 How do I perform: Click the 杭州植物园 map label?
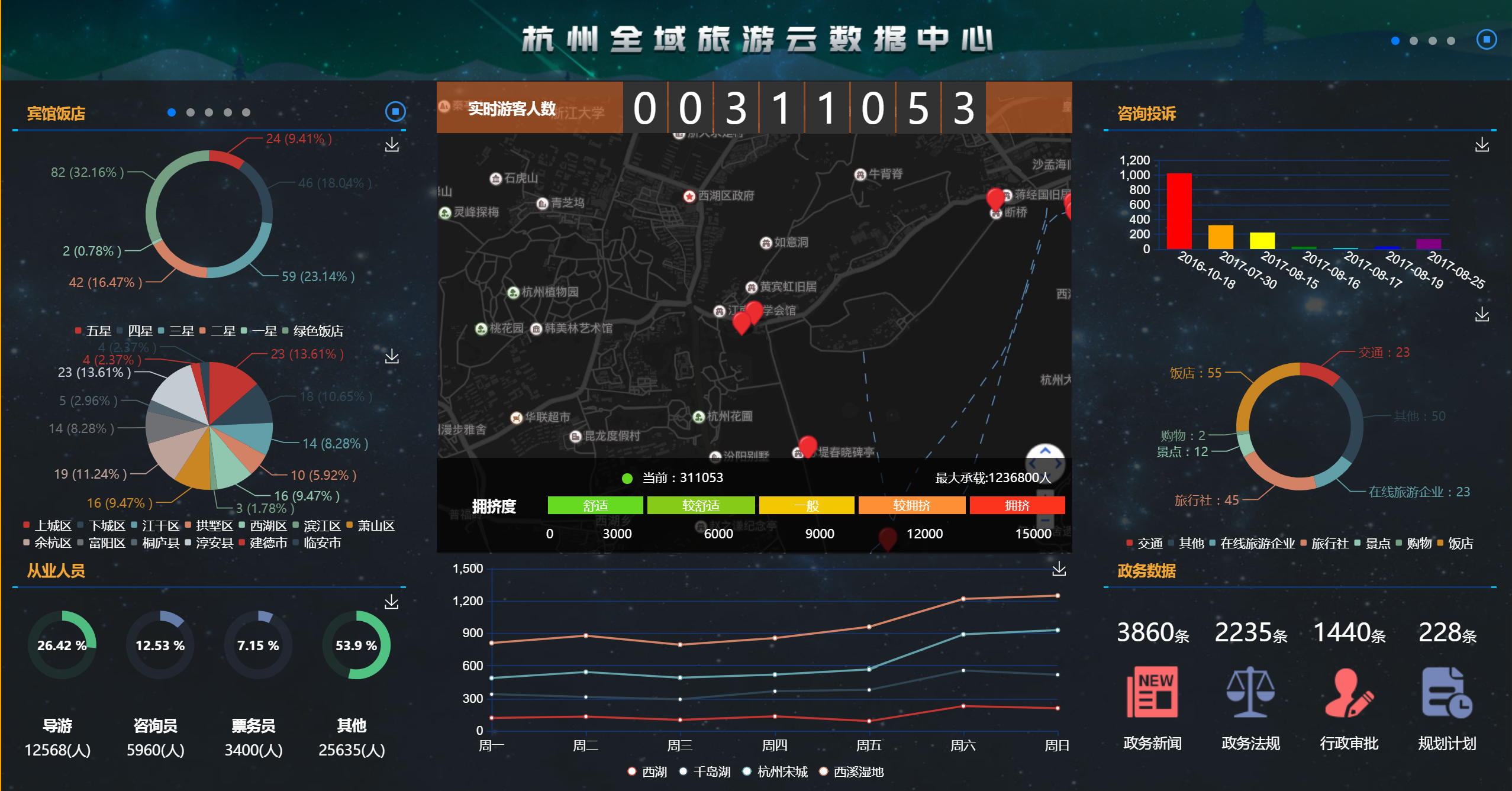[x=549, y=292]
